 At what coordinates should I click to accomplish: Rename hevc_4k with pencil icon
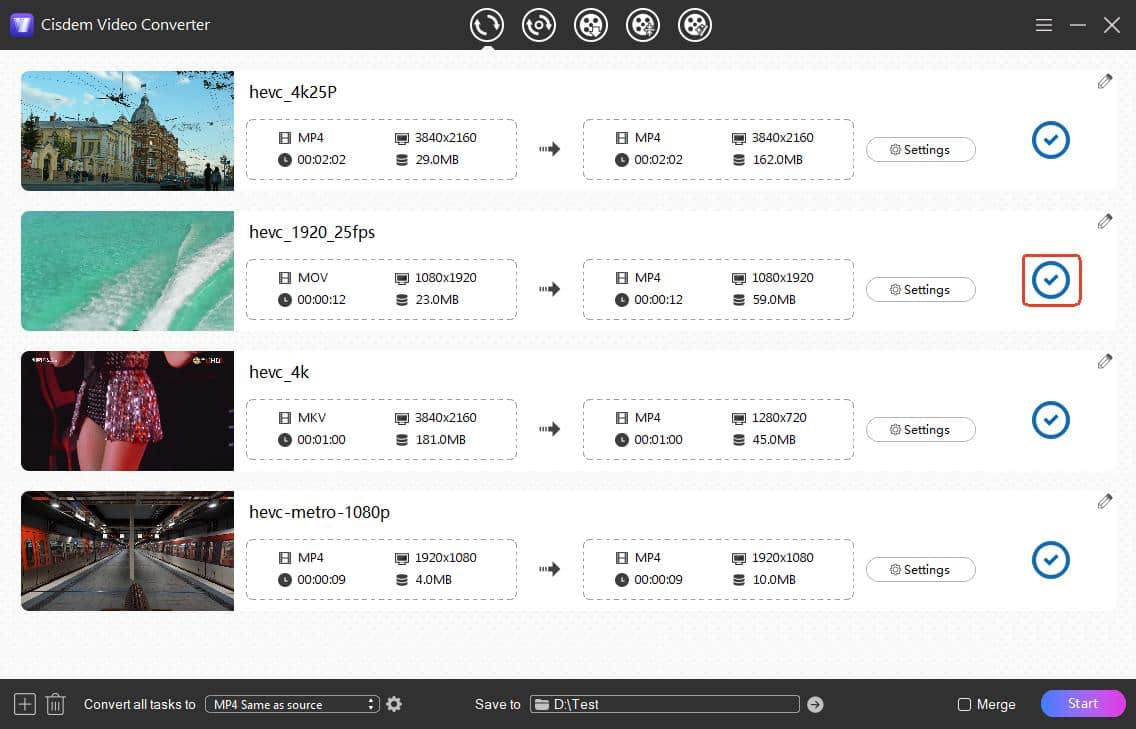click(x=1104, y=362)
